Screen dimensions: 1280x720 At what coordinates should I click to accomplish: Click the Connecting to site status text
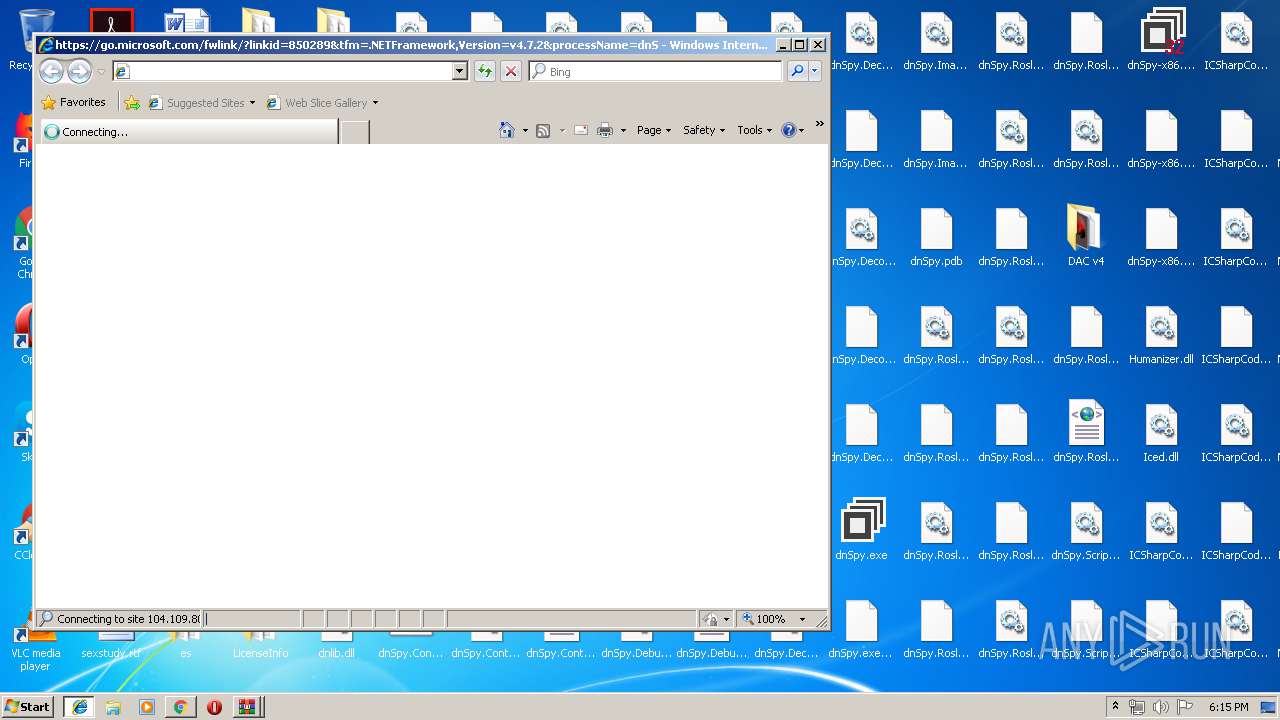click(x=128, y=619)
